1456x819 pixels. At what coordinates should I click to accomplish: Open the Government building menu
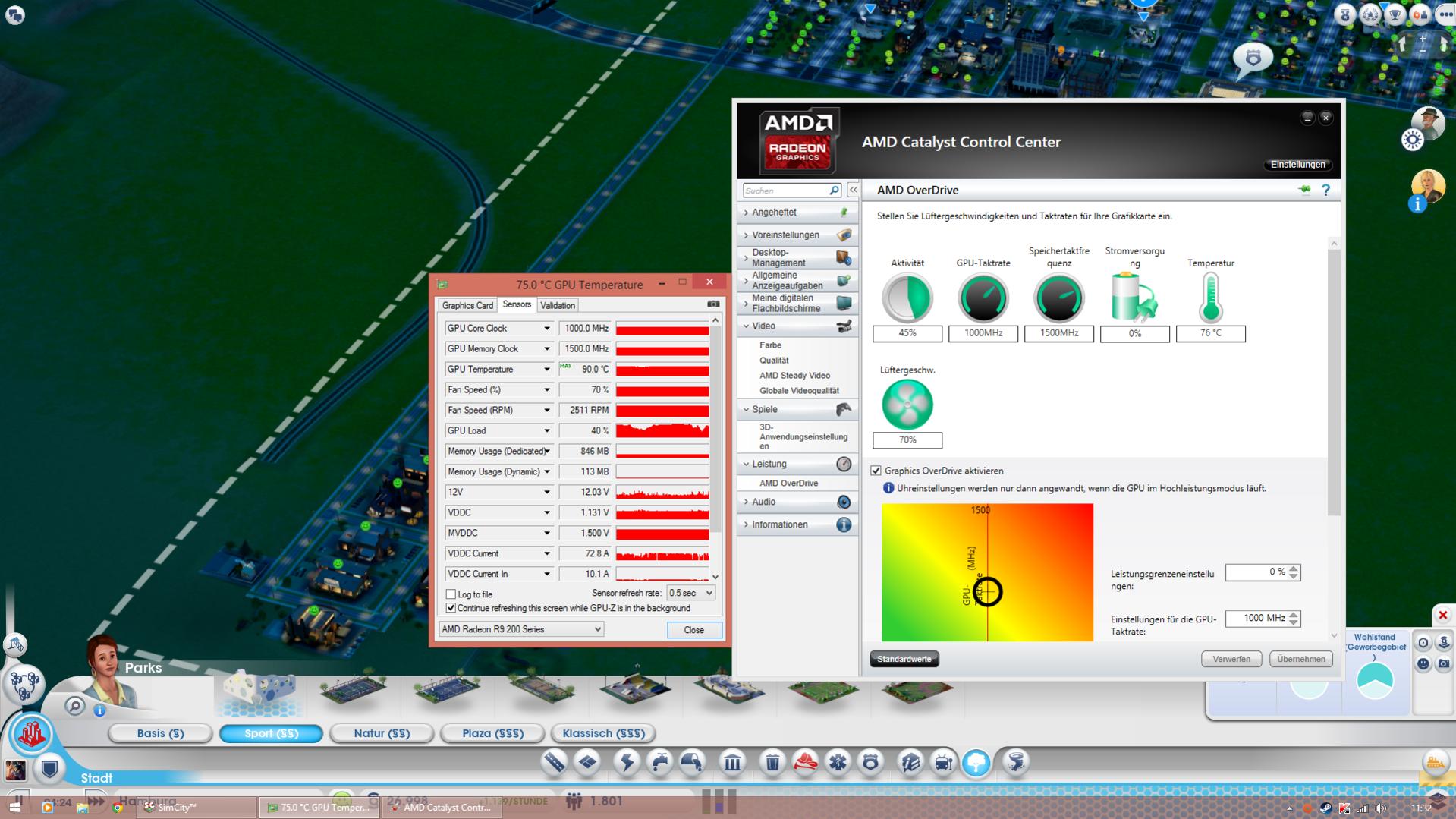732,761
